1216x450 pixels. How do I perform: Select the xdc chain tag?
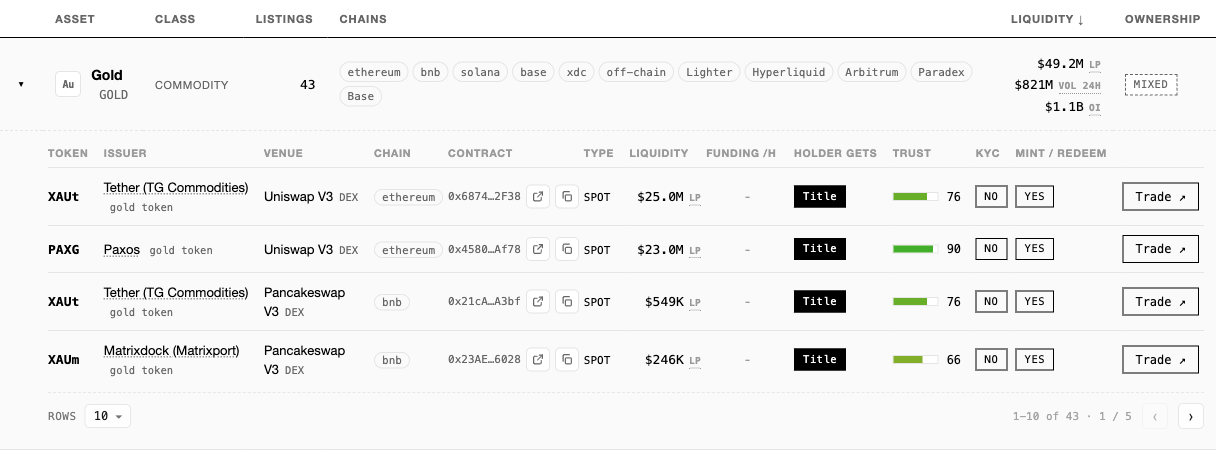click(576, 72)
